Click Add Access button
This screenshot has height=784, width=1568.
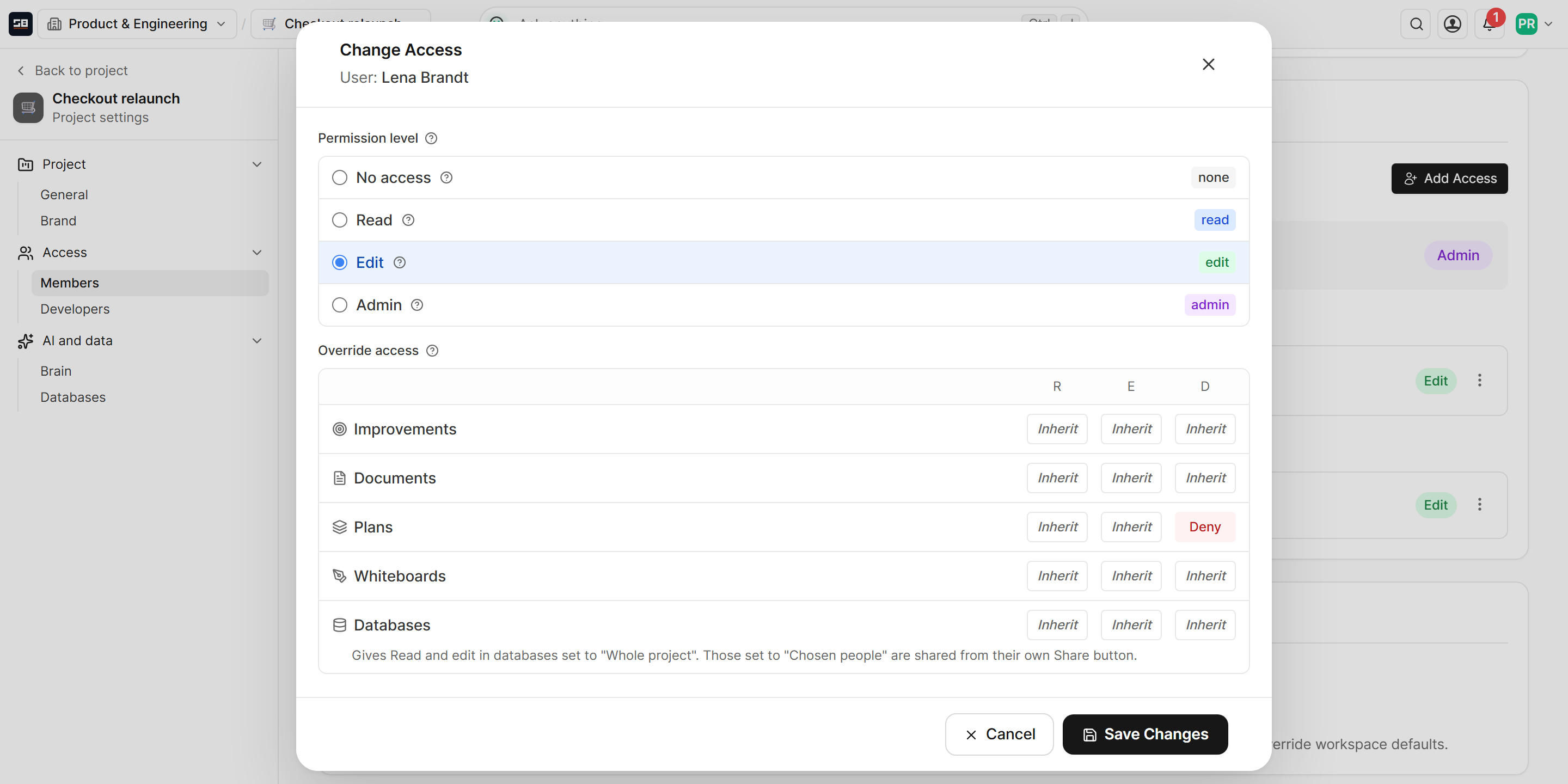[1449, 179]
